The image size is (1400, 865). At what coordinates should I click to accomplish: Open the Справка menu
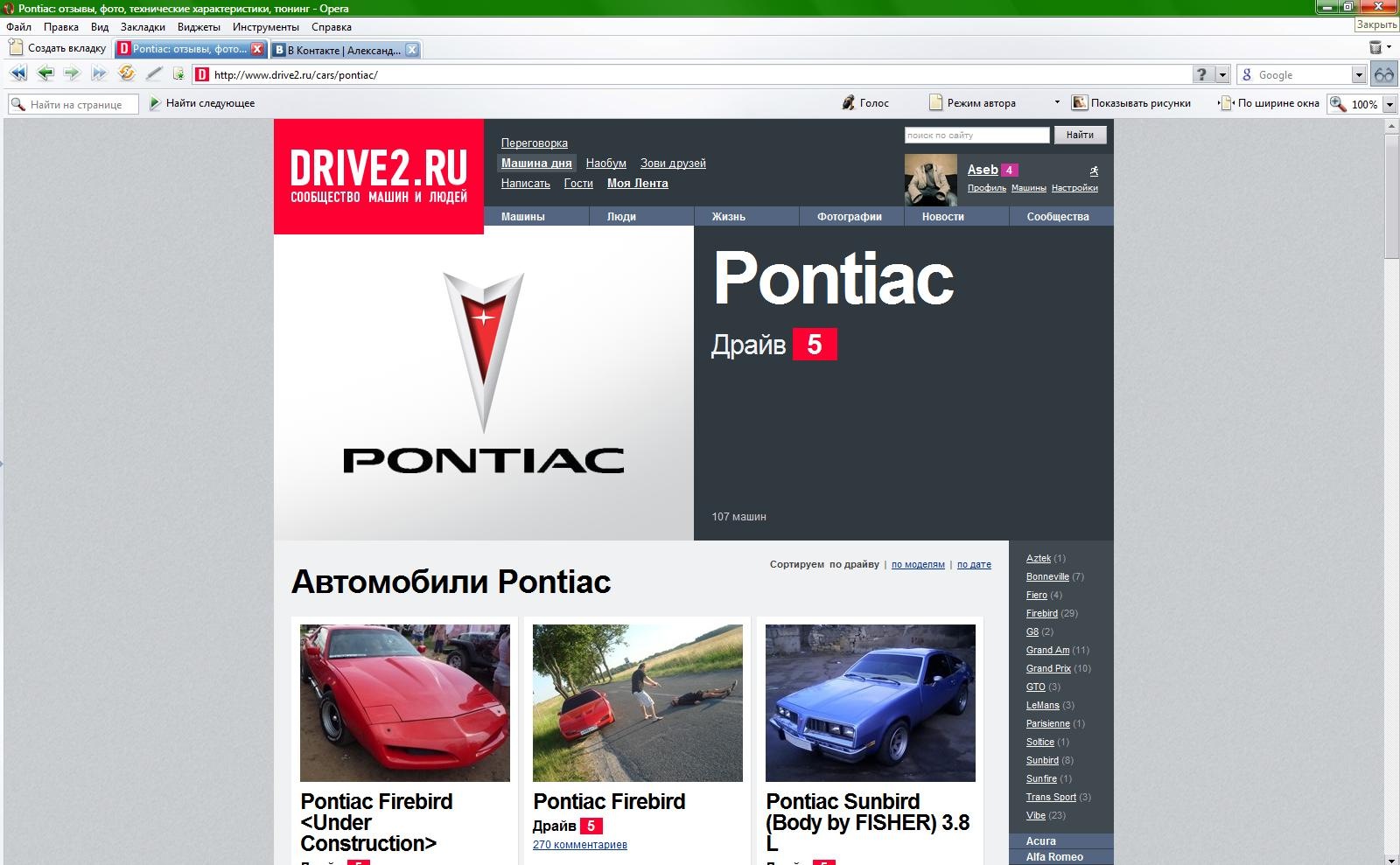point(331,27)
